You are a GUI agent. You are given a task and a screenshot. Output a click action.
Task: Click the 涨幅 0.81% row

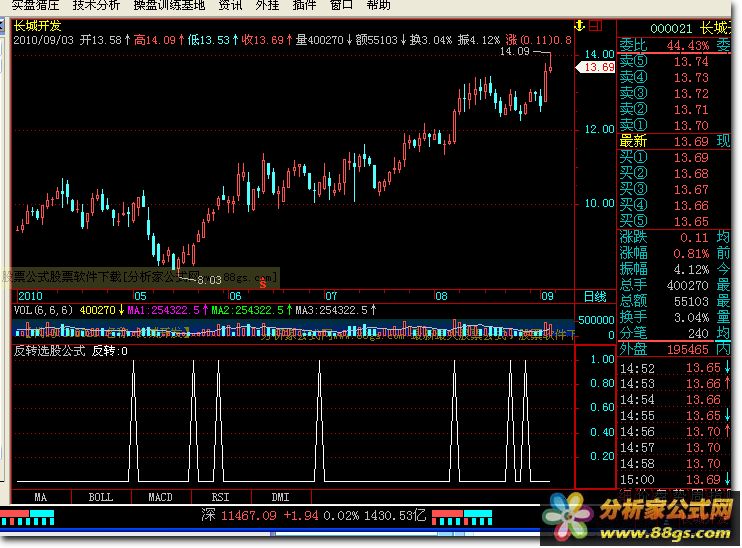pos(674,254)
